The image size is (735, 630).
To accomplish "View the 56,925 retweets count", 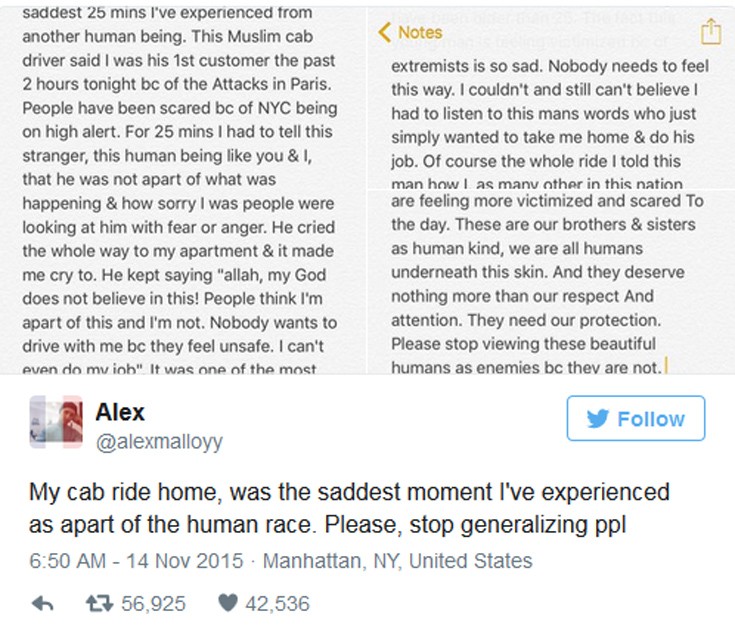I will click(x=153, y=603).
